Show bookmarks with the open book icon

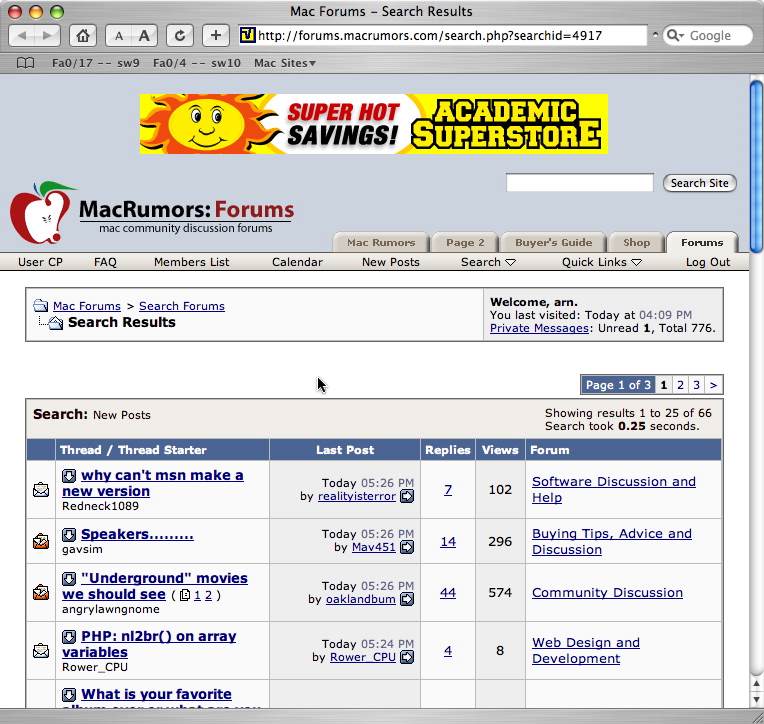[x=25, y=63]
